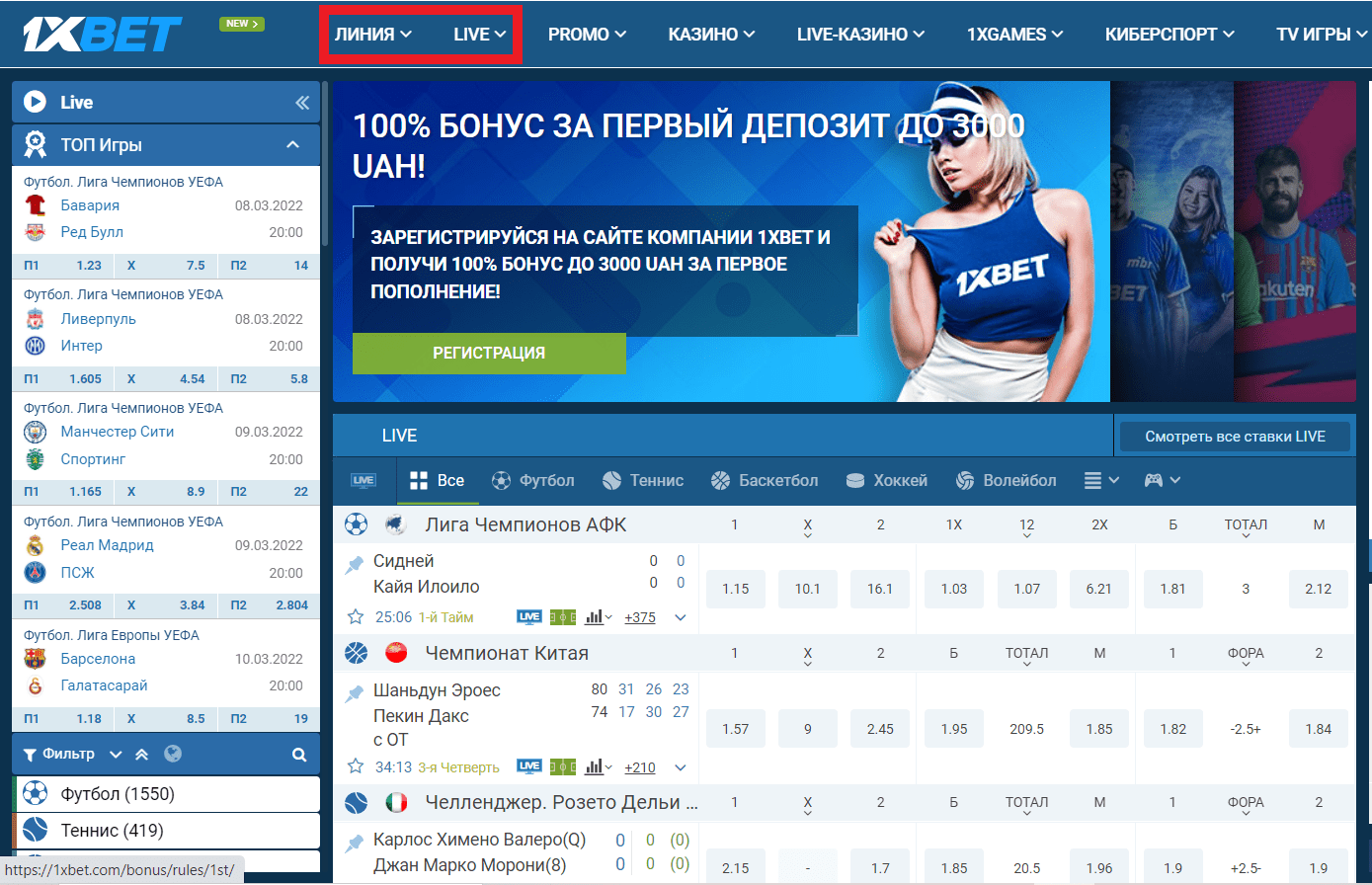Click the LIVE monitor icon left of Все
Screen dimensions: 1372x885
pyautogui.click(x=363, y=481)
